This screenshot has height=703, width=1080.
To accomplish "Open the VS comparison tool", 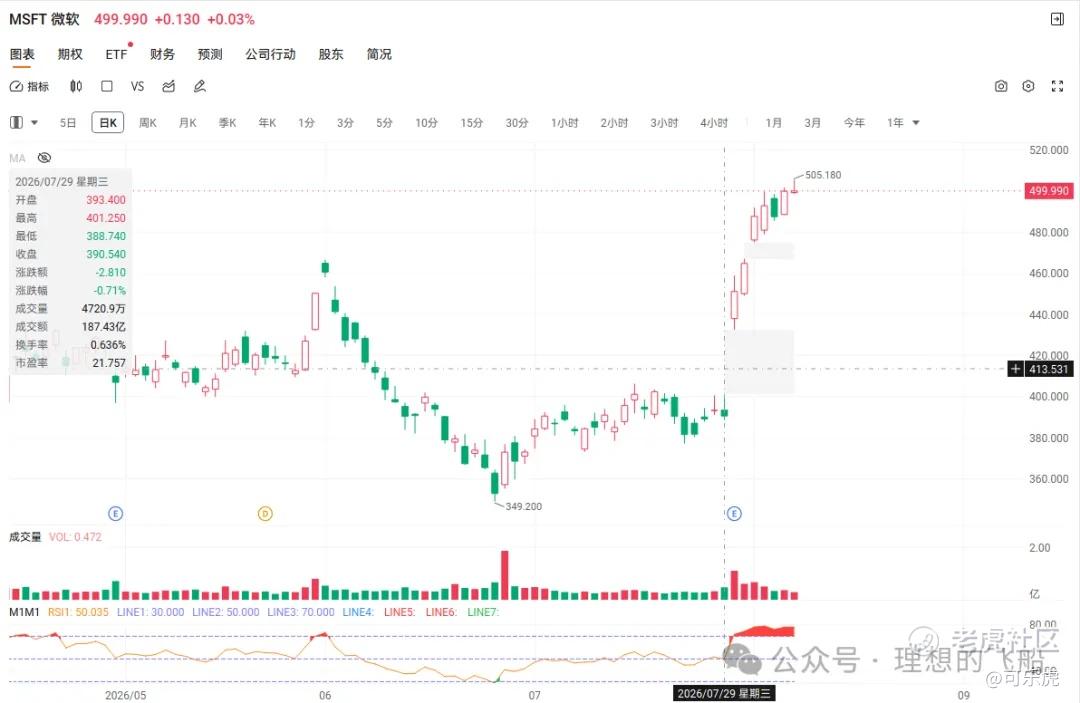I will 137,86.
